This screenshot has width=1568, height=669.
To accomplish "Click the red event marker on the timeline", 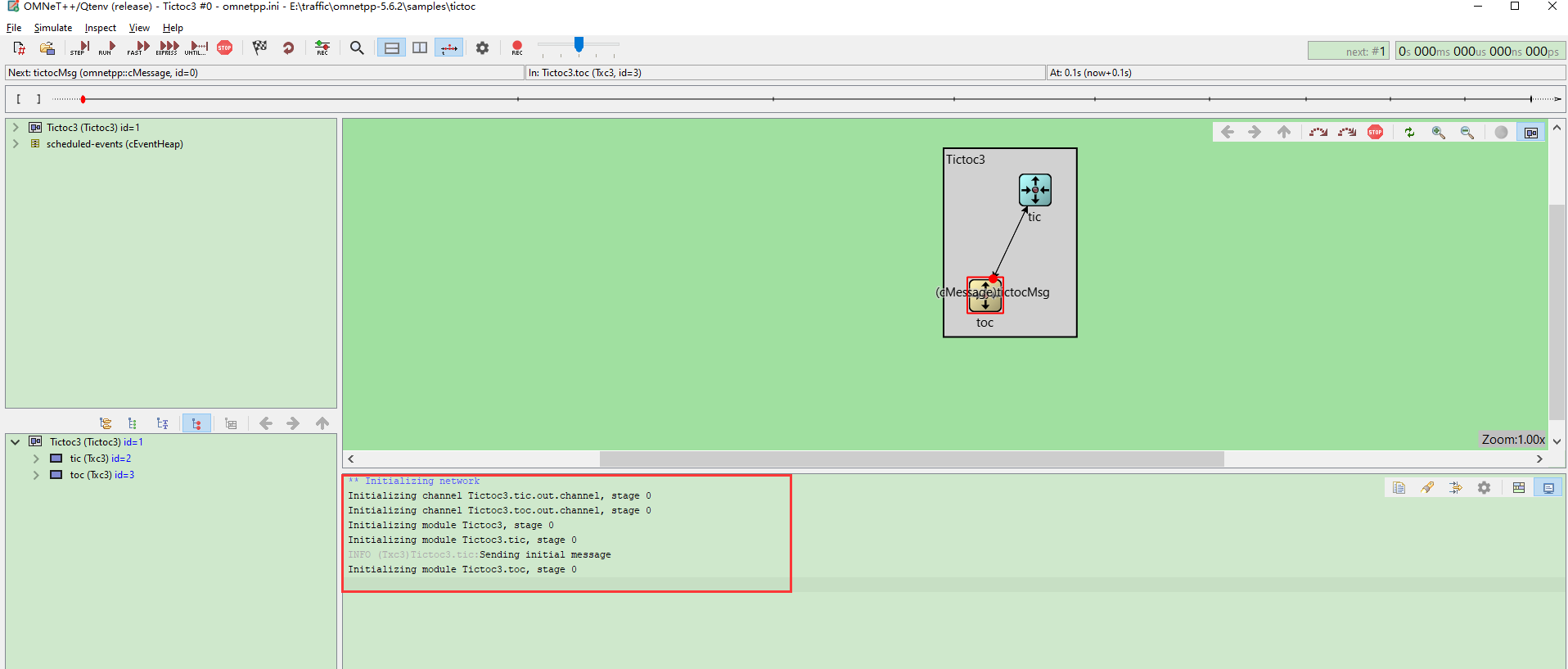I will coord(83,99).
